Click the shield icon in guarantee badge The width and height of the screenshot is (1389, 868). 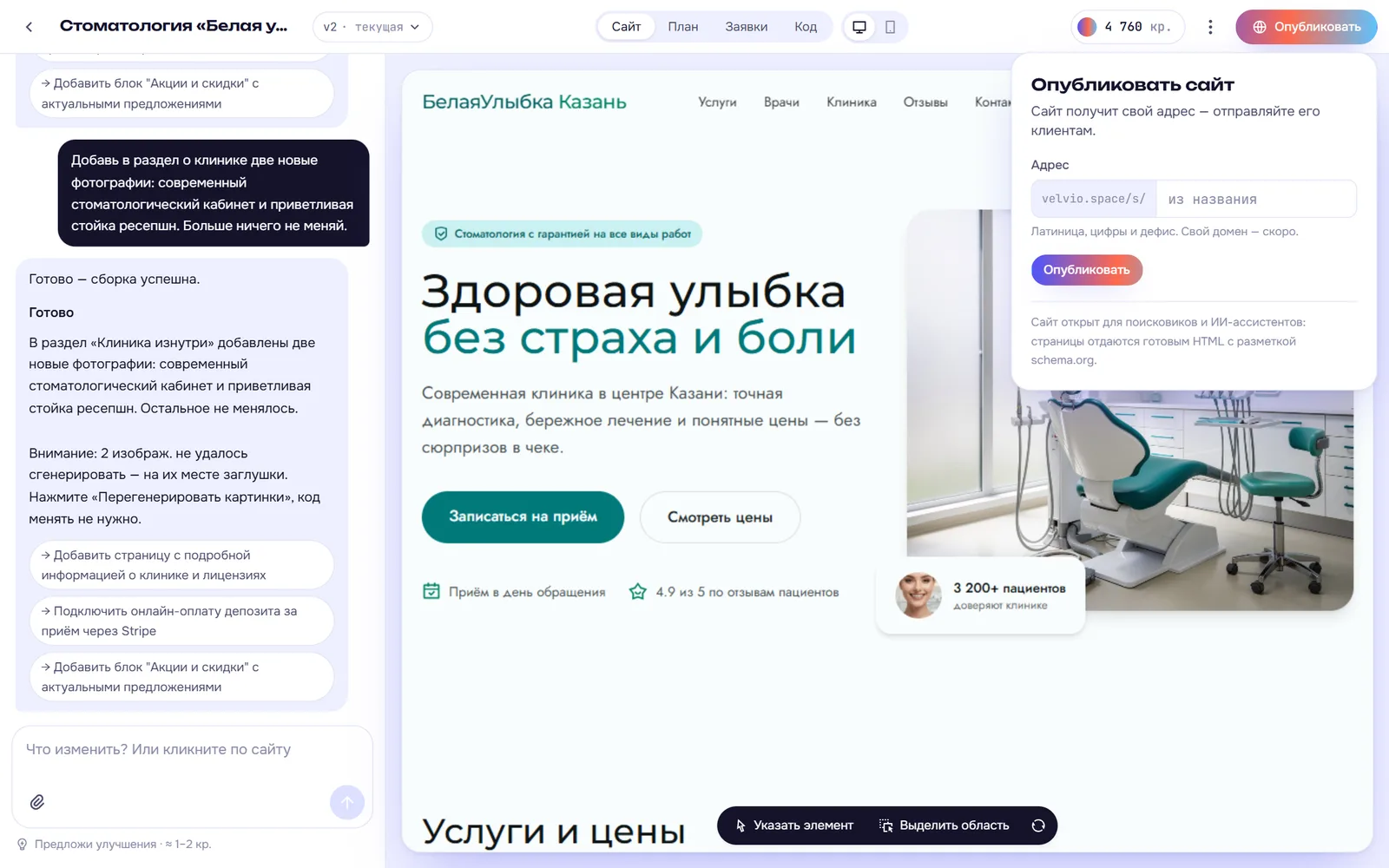(x=441, y=233)
